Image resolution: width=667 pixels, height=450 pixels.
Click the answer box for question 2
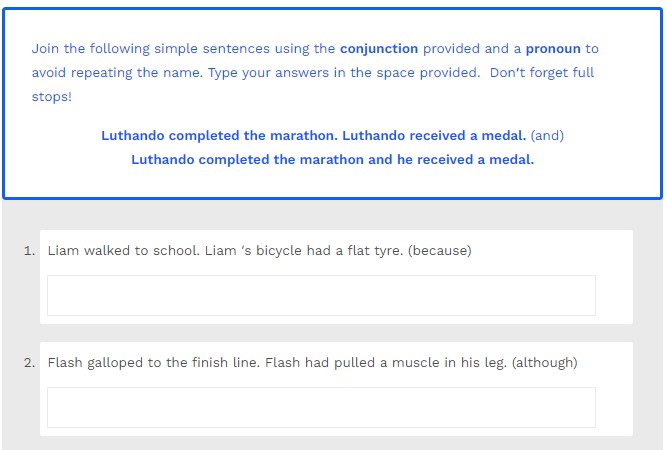321,408
